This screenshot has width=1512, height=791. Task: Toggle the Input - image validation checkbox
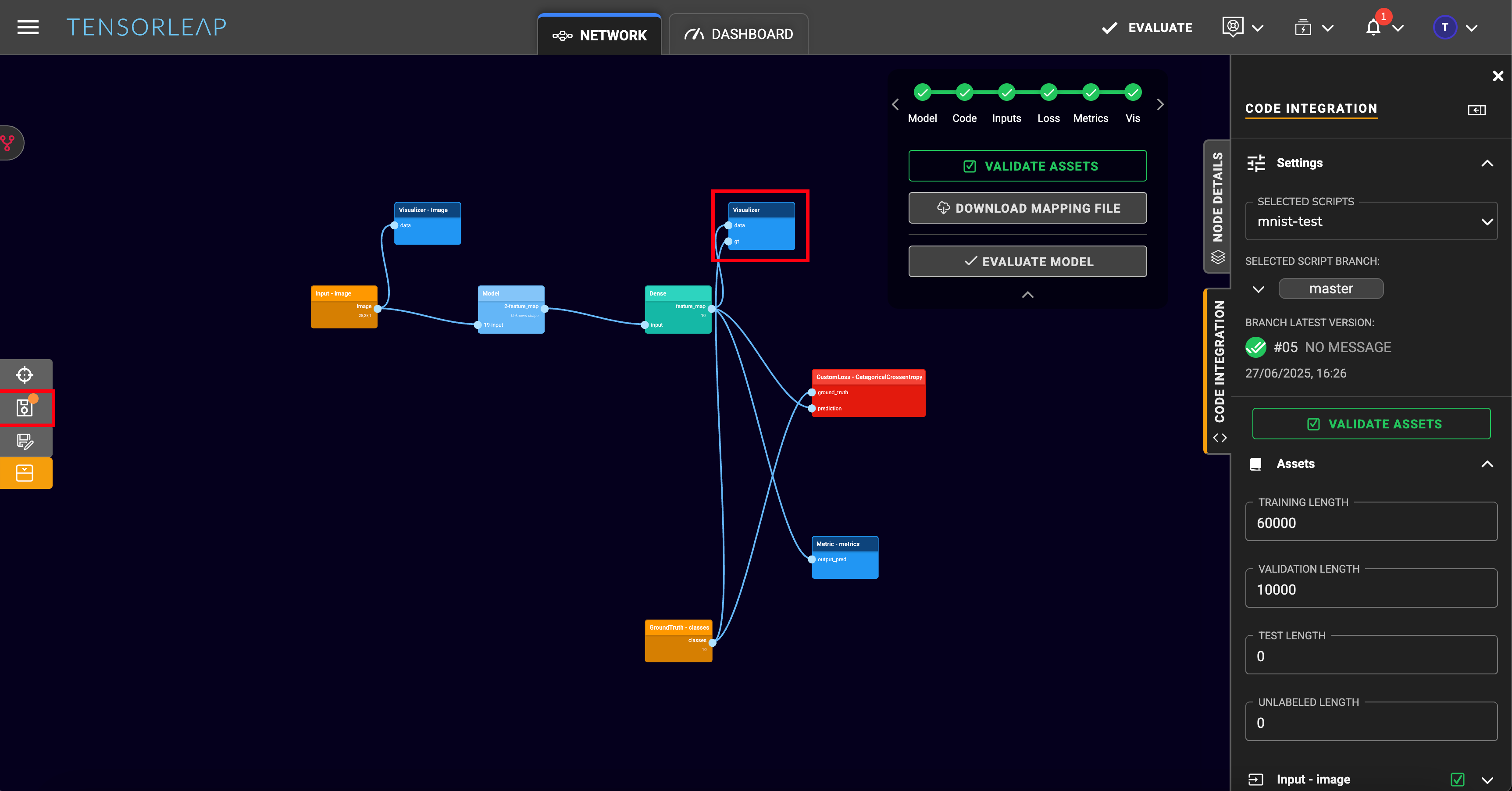[x=1457, y=779]
